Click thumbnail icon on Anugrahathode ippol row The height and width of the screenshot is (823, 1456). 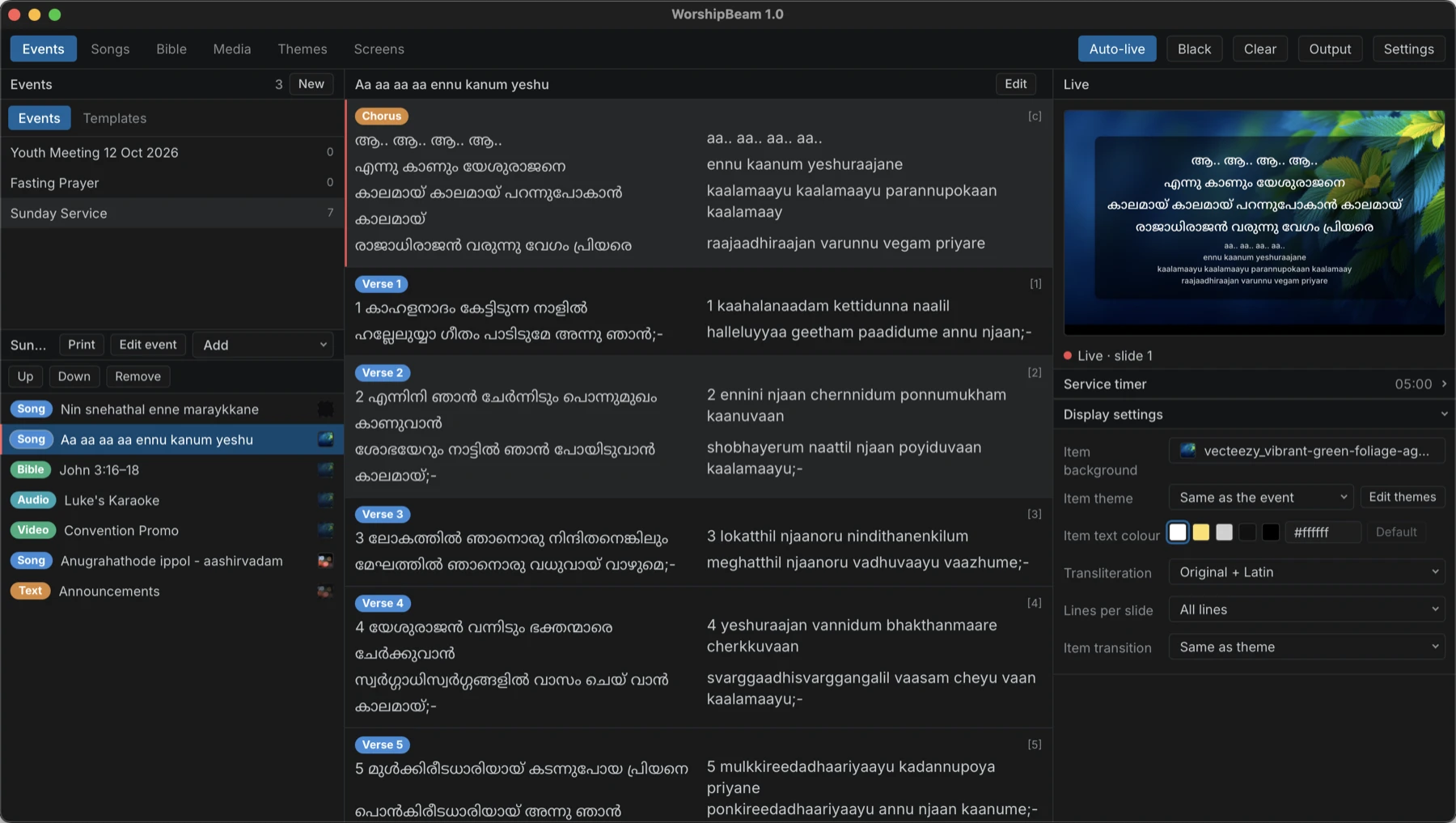[x=325, y=561]
